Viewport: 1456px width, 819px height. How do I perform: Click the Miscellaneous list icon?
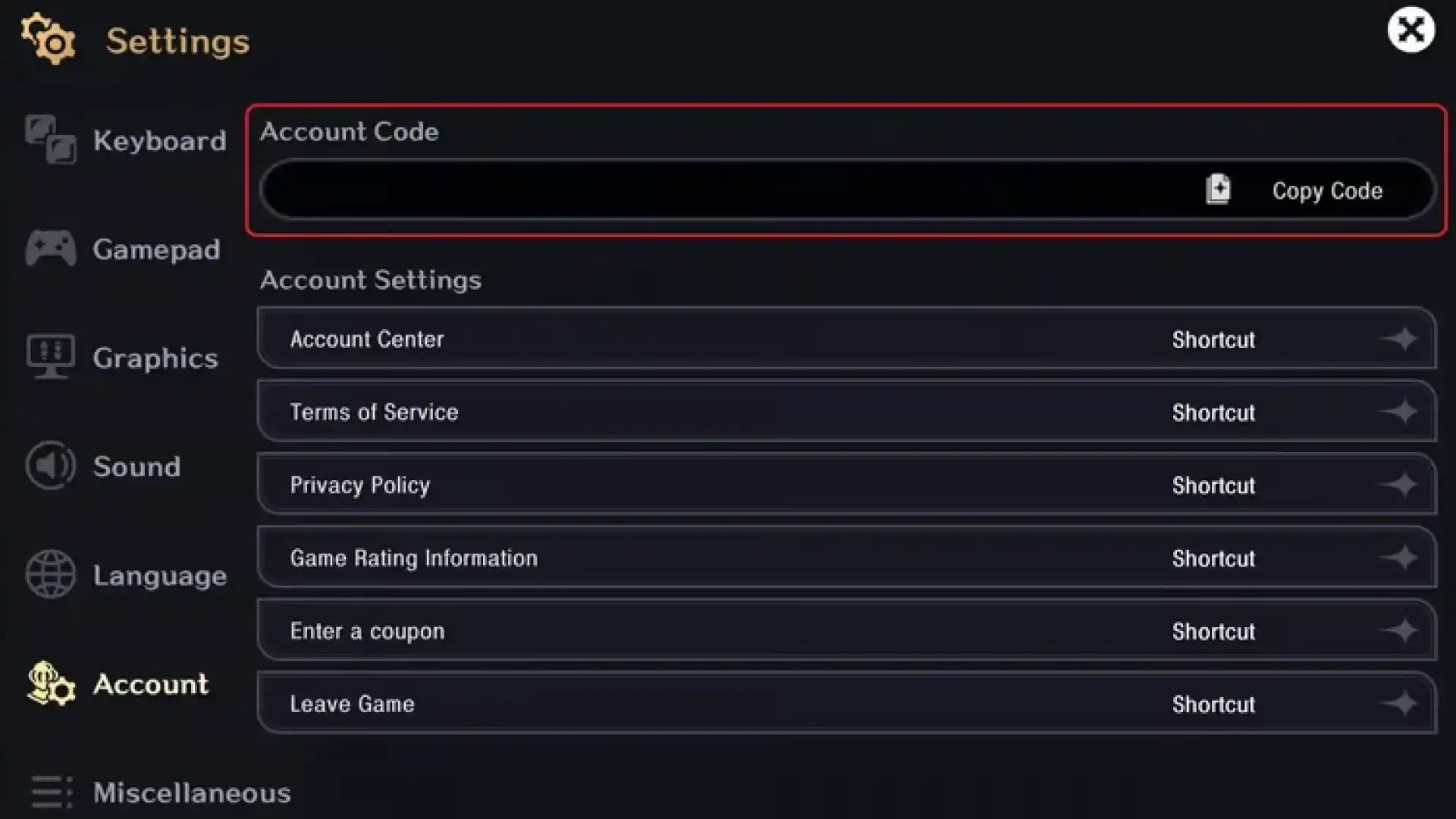(52, 792)
